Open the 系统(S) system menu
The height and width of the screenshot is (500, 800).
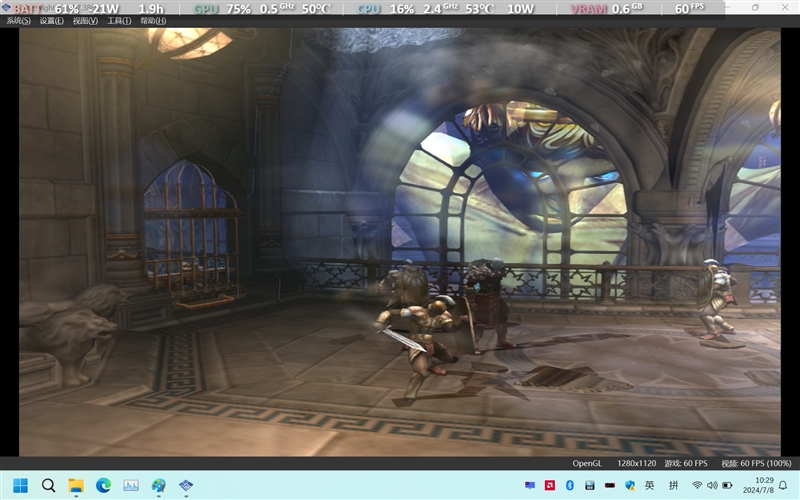pos(18,21)
